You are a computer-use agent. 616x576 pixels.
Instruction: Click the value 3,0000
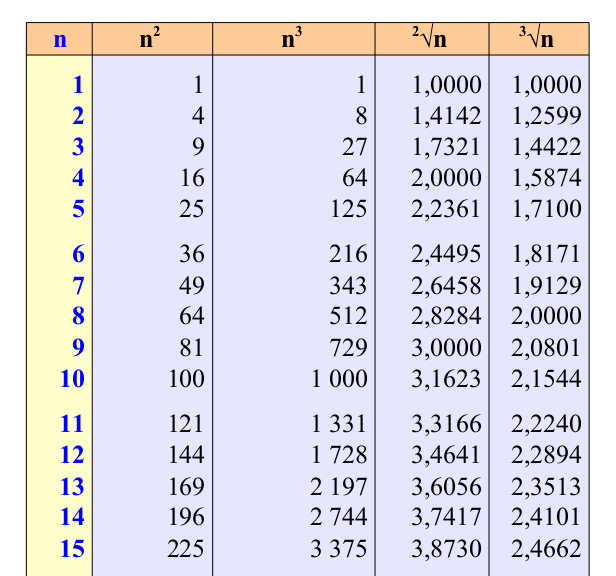tap(447, 348)
